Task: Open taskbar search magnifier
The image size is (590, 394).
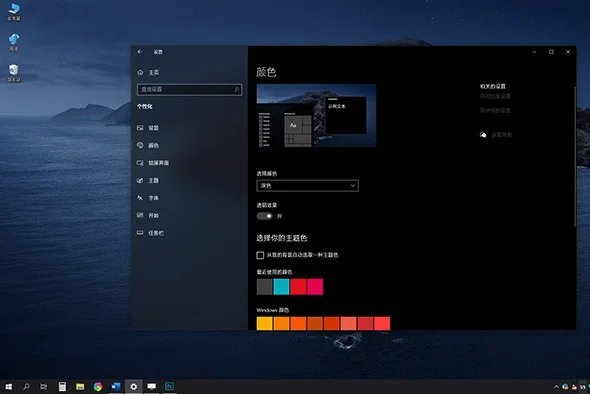Action: tap(26, 386)
